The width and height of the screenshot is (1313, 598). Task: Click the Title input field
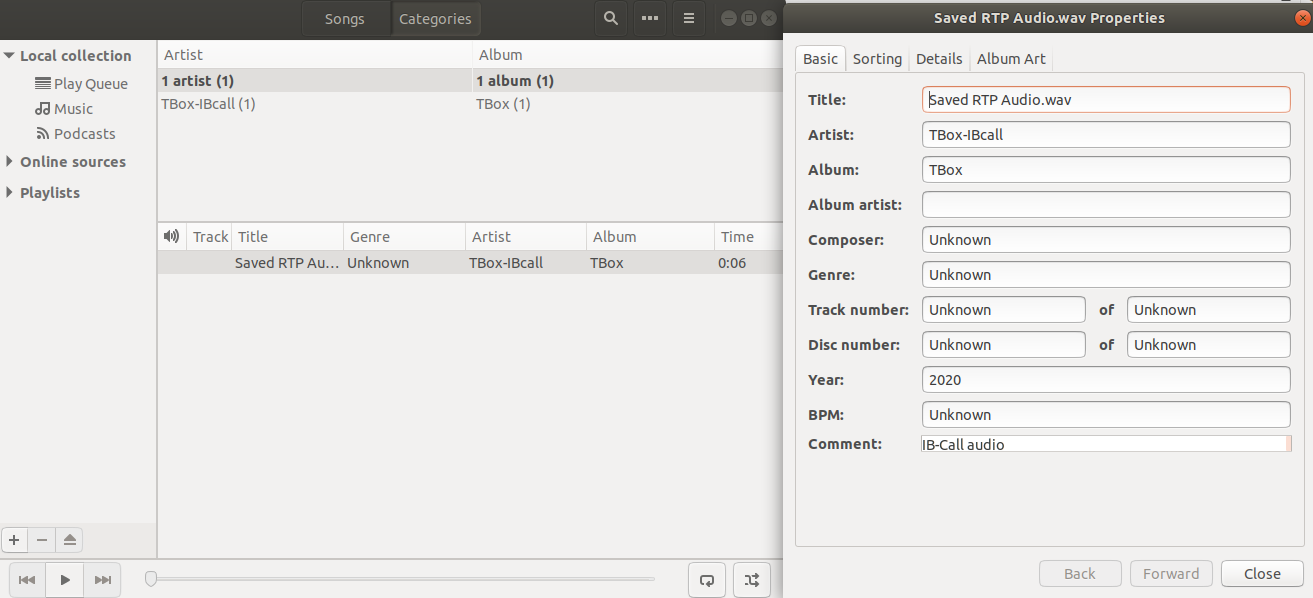coord(1106,100)
